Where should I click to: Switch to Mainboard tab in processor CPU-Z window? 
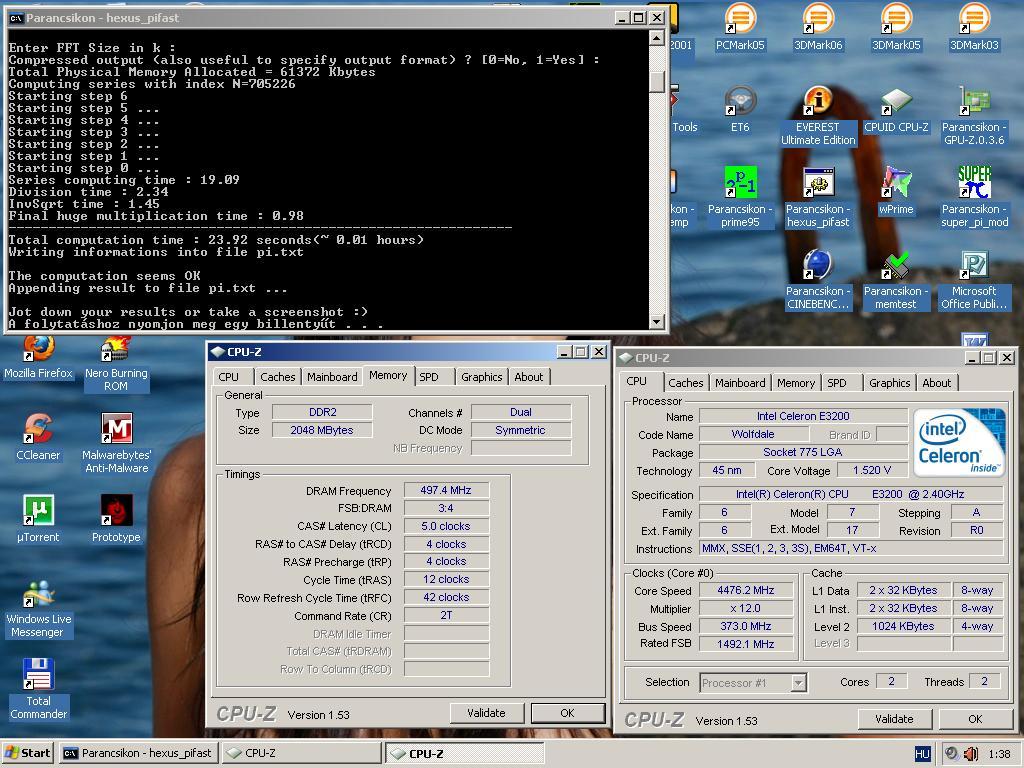click(740, 383)
